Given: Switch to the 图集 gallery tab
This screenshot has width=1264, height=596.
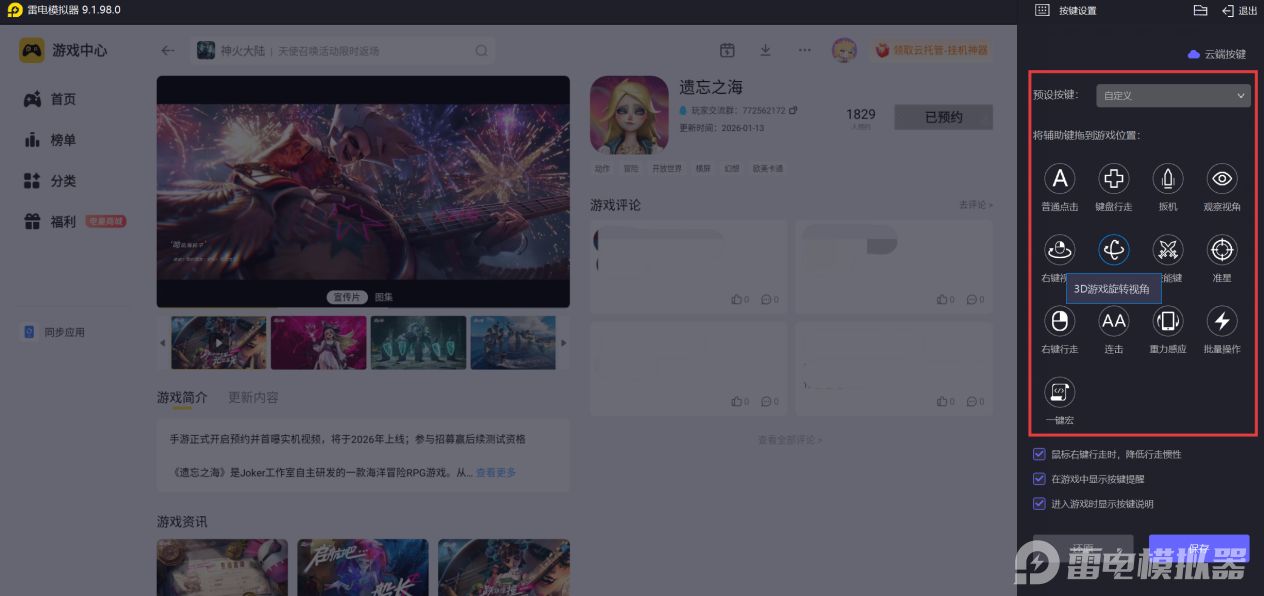Looking at the screenshot, I should (384, 297).
